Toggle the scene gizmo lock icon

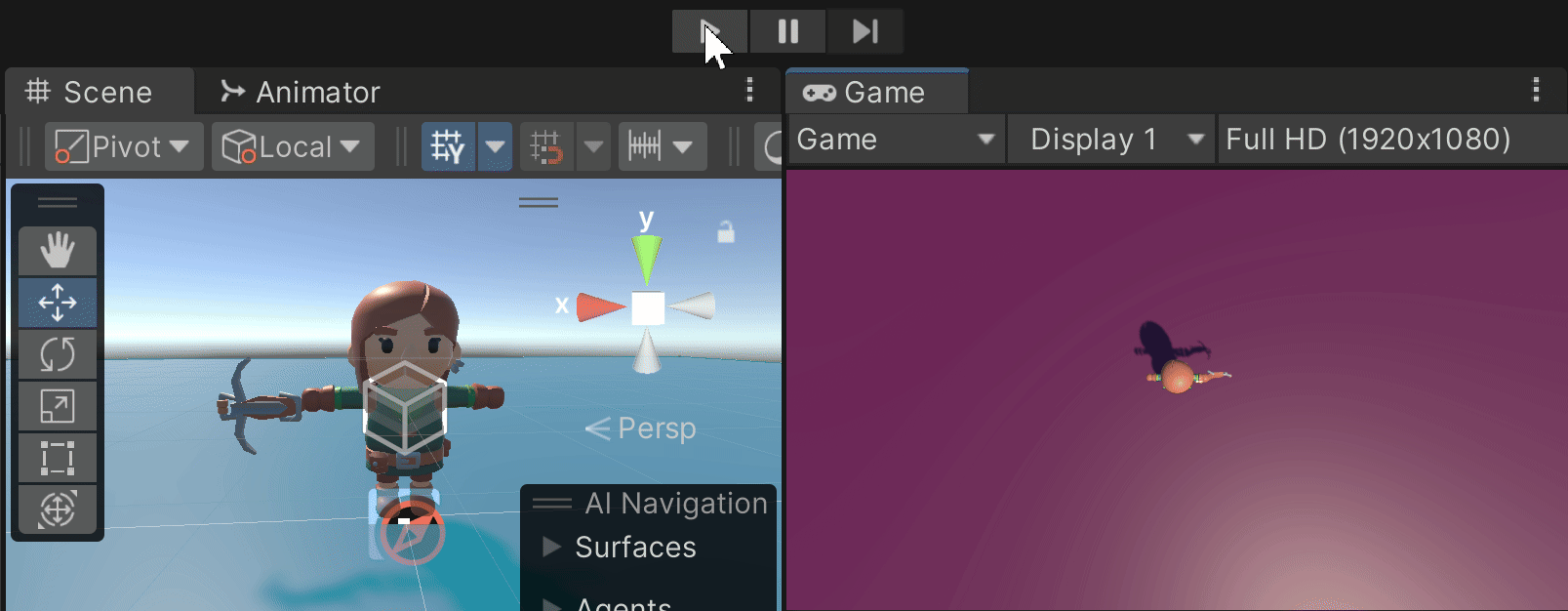click(x=726, y=232)
